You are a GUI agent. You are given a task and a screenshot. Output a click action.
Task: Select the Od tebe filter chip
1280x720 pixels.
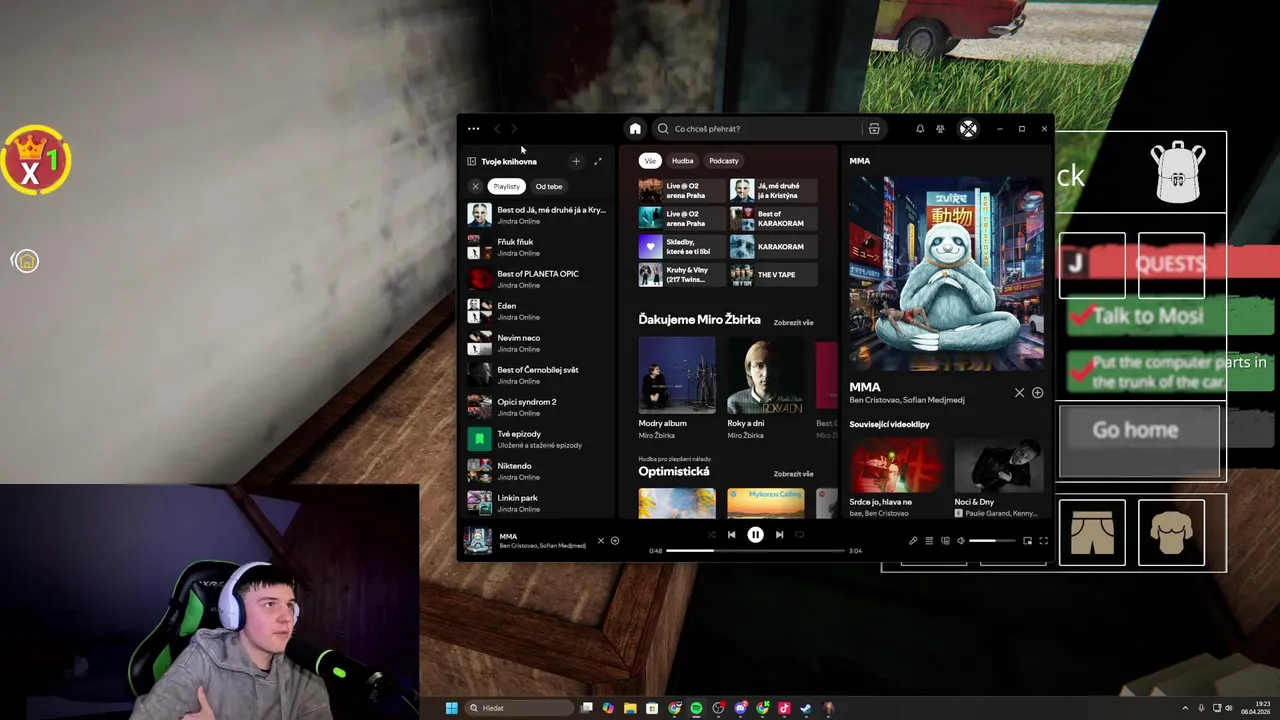[x=549, y=186]
